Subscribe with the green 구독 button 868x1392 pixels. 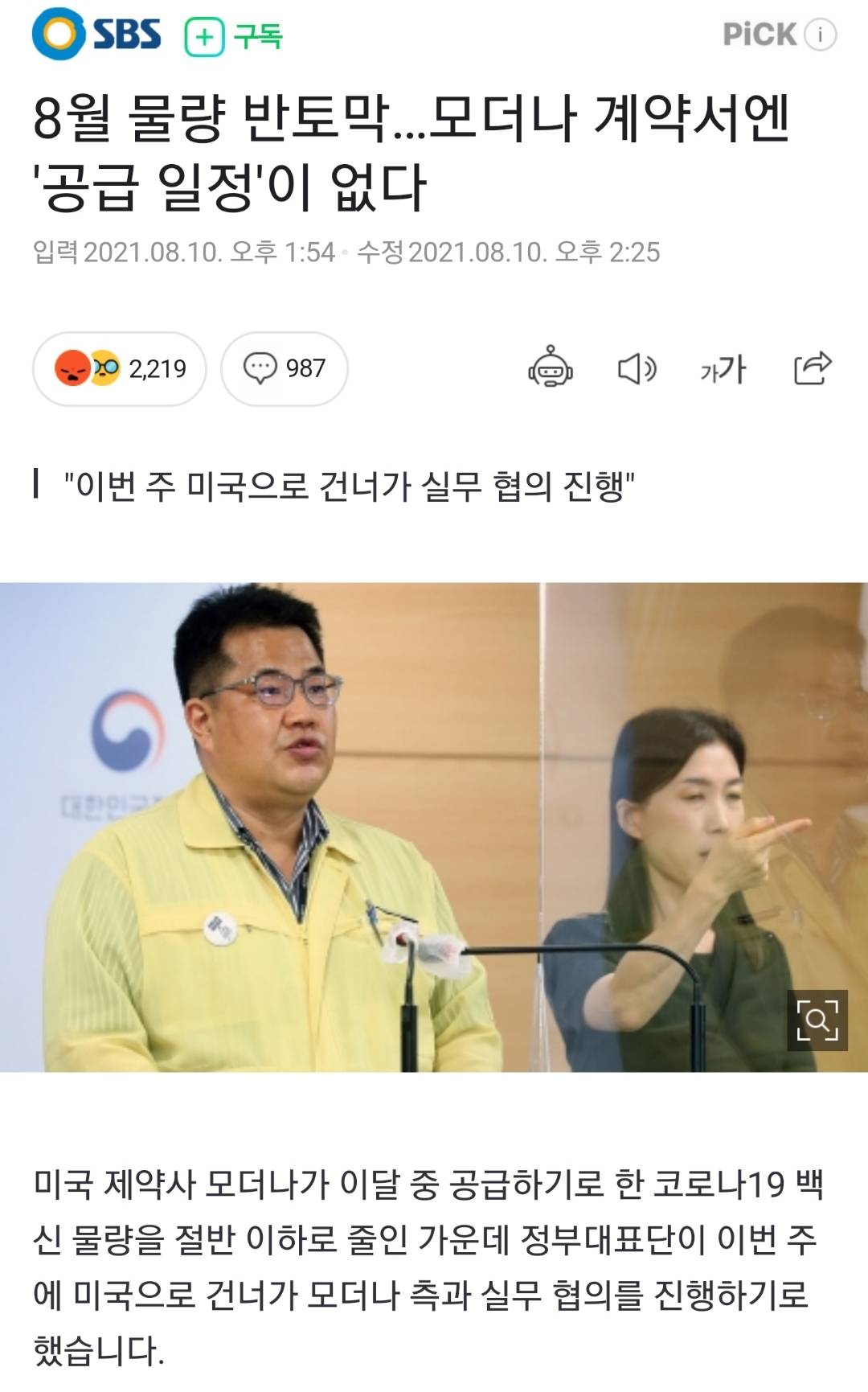(234, 37)
